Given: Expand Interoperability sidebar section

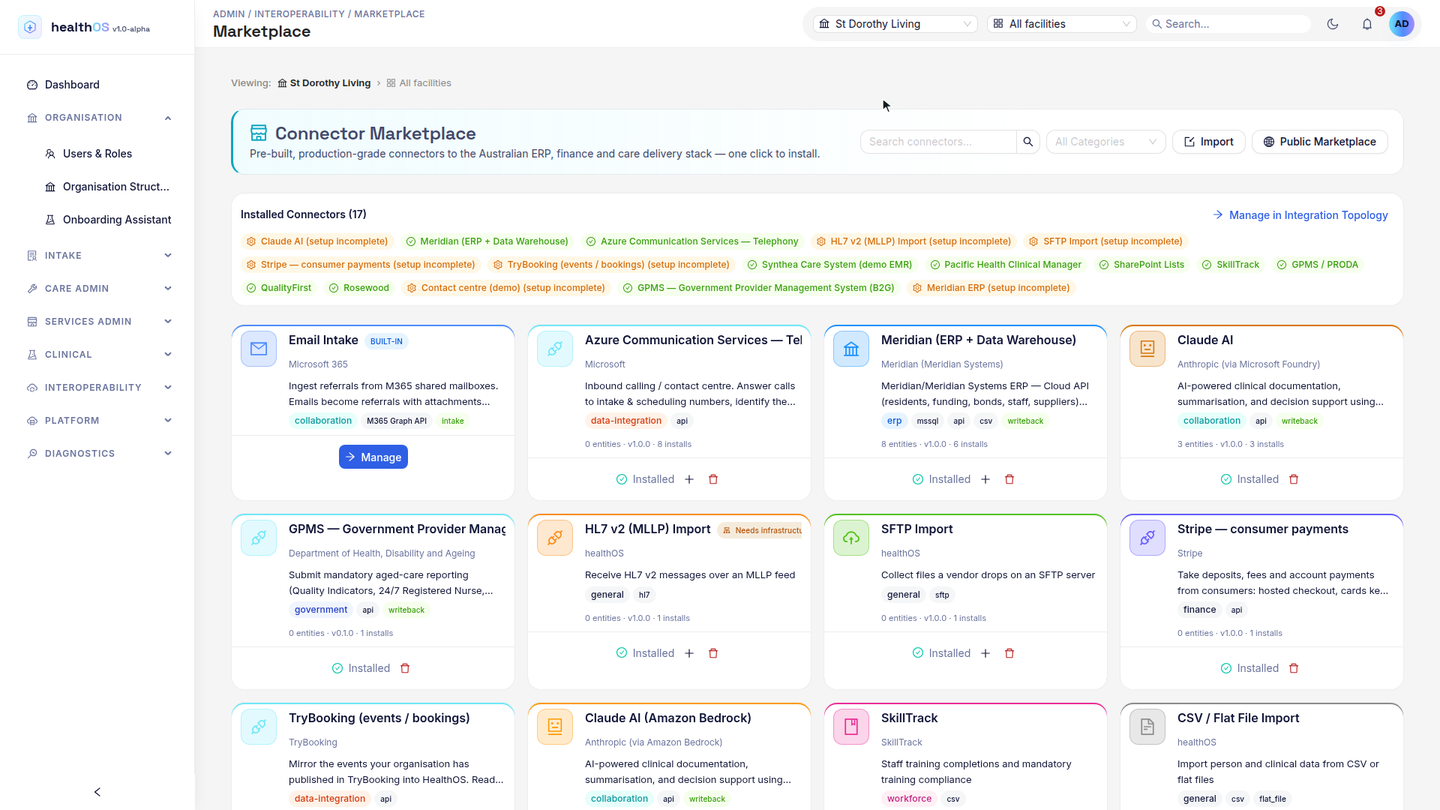Looking at the screenshot, I should (x=97, y=388).
